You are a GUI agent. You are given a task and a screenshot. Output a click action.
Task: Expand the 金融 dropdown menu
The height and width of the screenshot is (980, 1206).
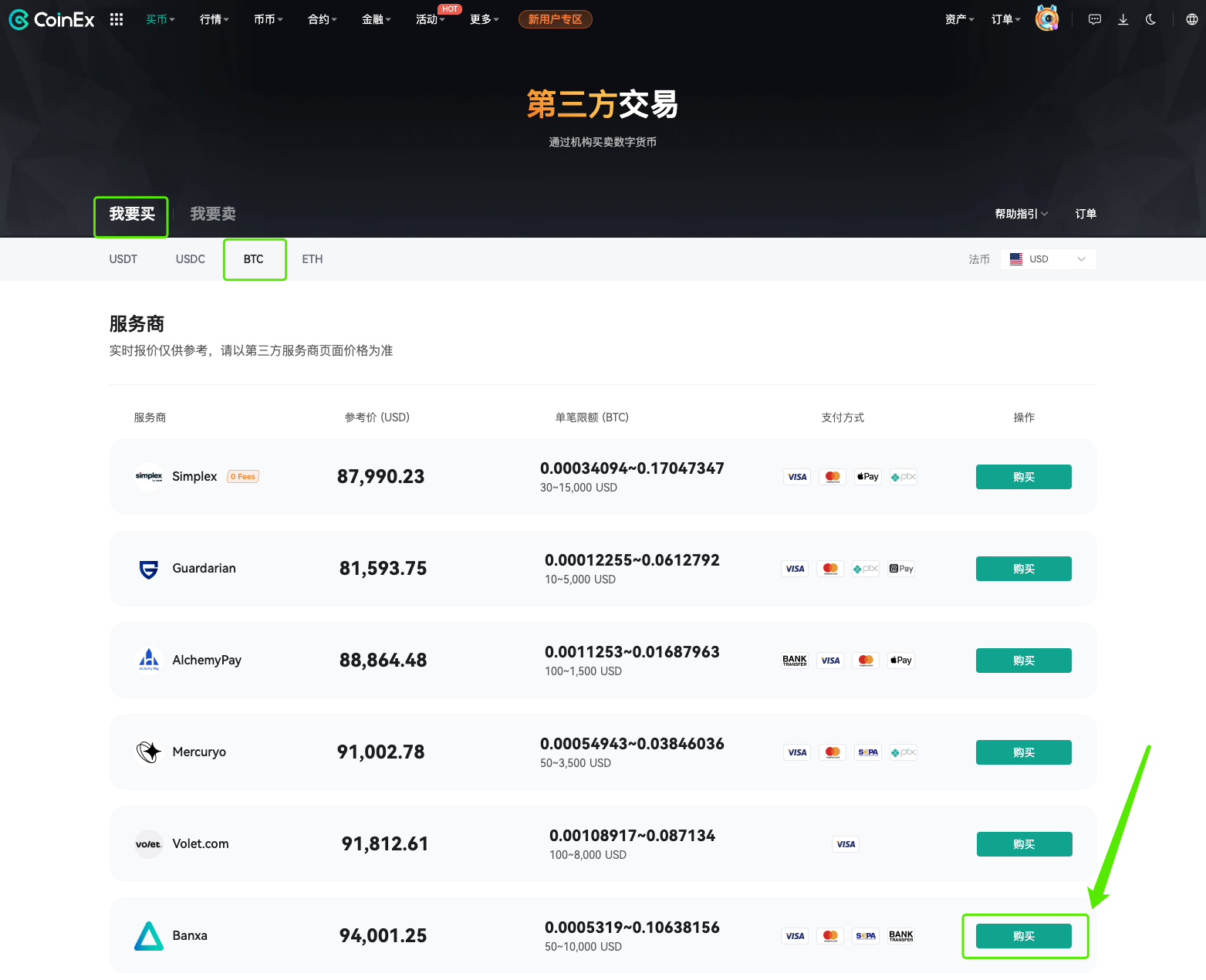pos(377,19)
